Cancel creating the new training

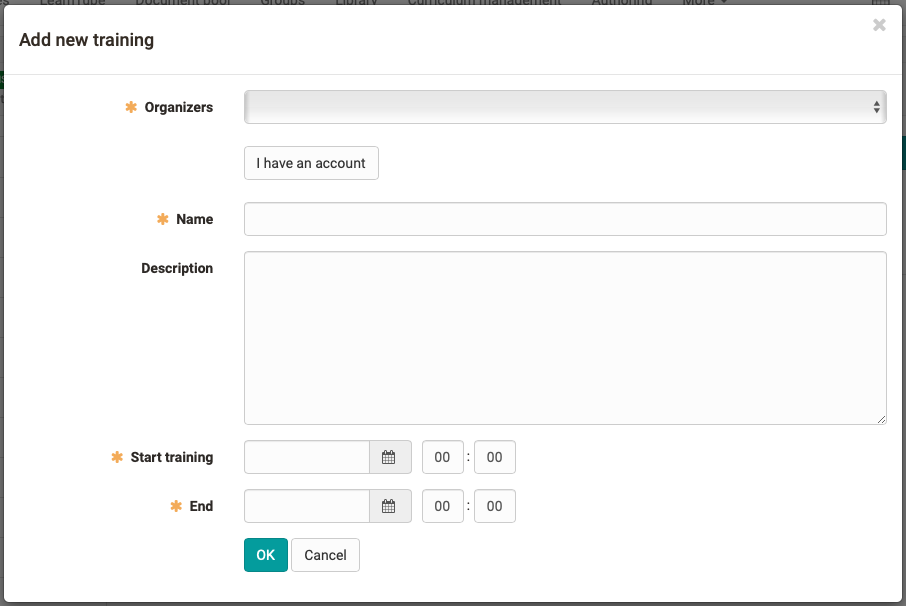[x=325, y=555]
